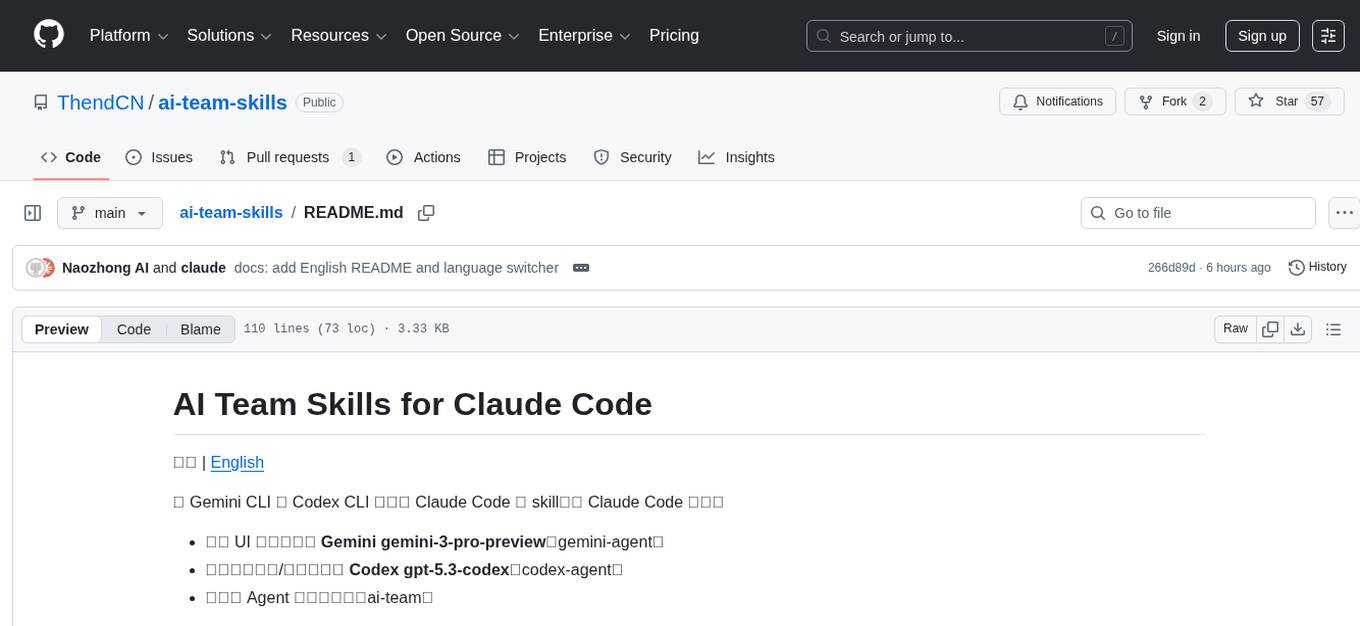
Task: Expand the commit message ellipsis
Action: pyautogui.click(x=581, y=268)
